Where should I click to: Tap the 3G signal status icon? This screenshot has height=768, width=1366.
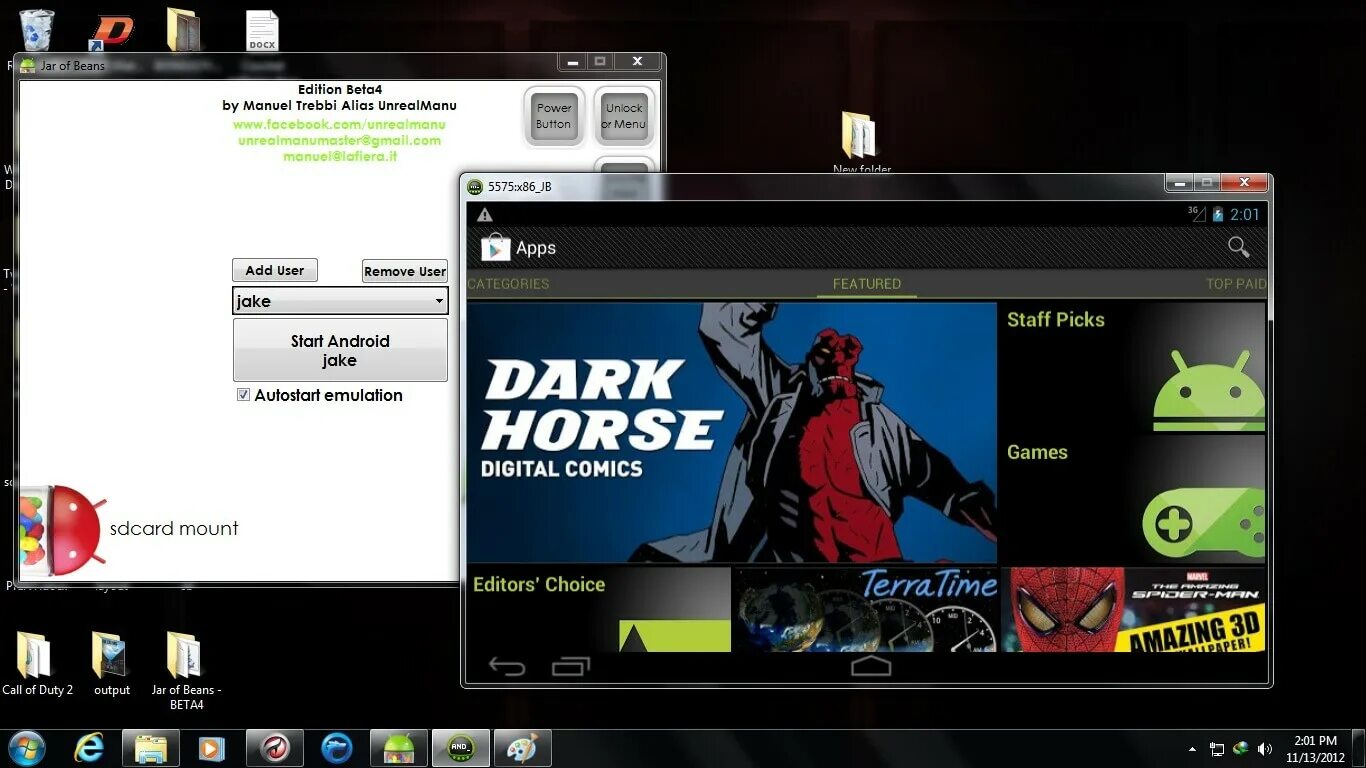pos(1196,214)
